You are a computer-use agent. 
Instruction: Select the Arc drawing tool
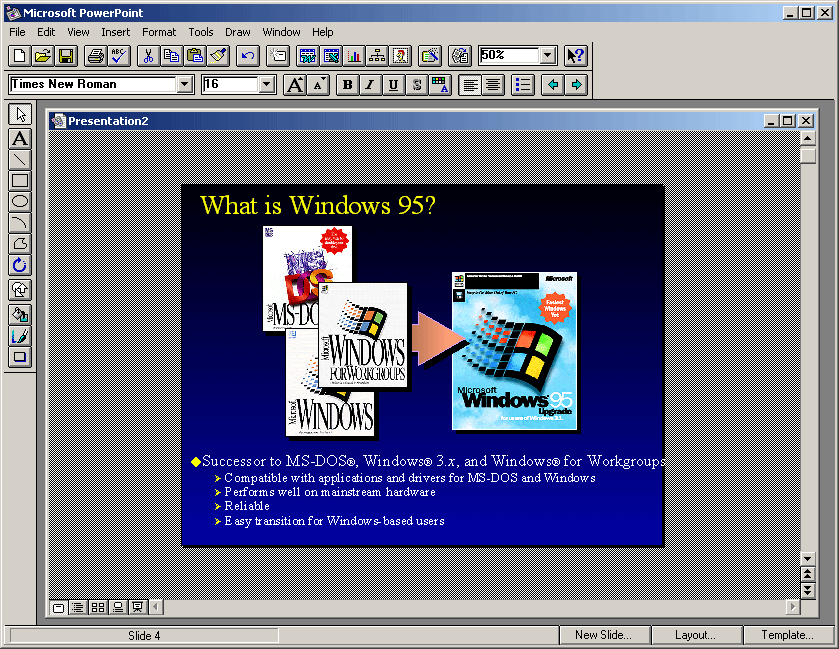click(20, 223)
